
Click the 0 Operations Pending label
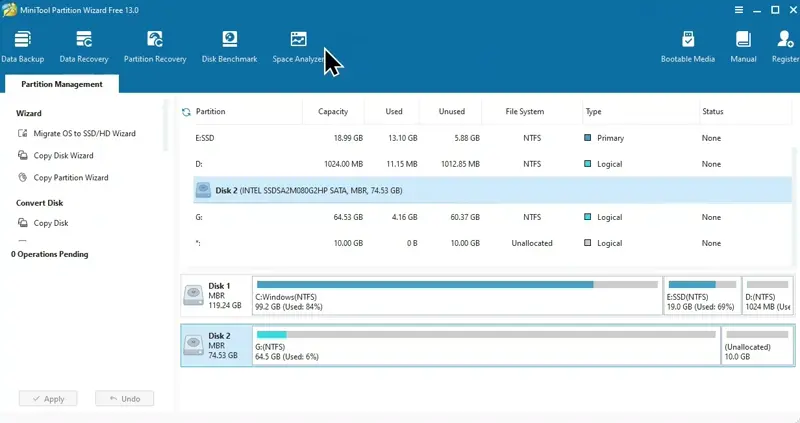(x=49, y=254)
